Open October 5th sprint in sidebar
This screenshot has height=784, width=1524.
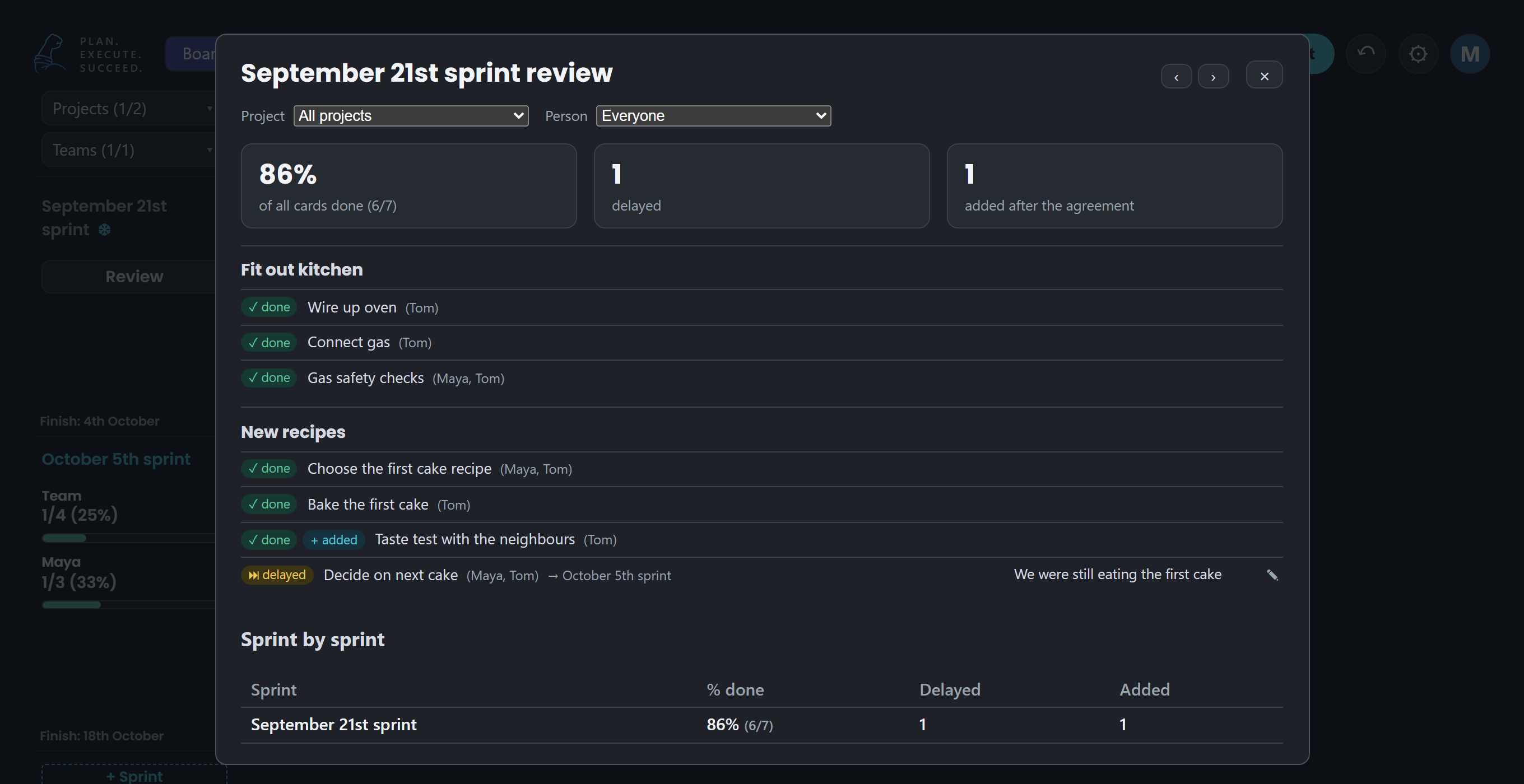pos(116,459)
